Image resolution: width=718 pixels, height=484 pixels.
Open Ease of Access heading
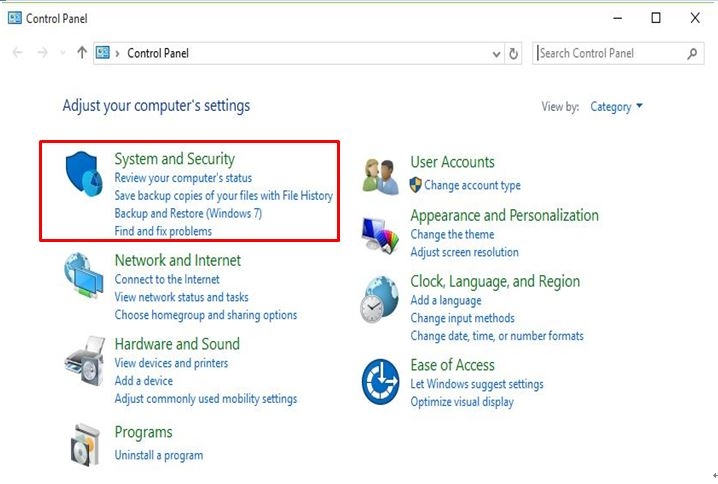[x=452, y=365]
